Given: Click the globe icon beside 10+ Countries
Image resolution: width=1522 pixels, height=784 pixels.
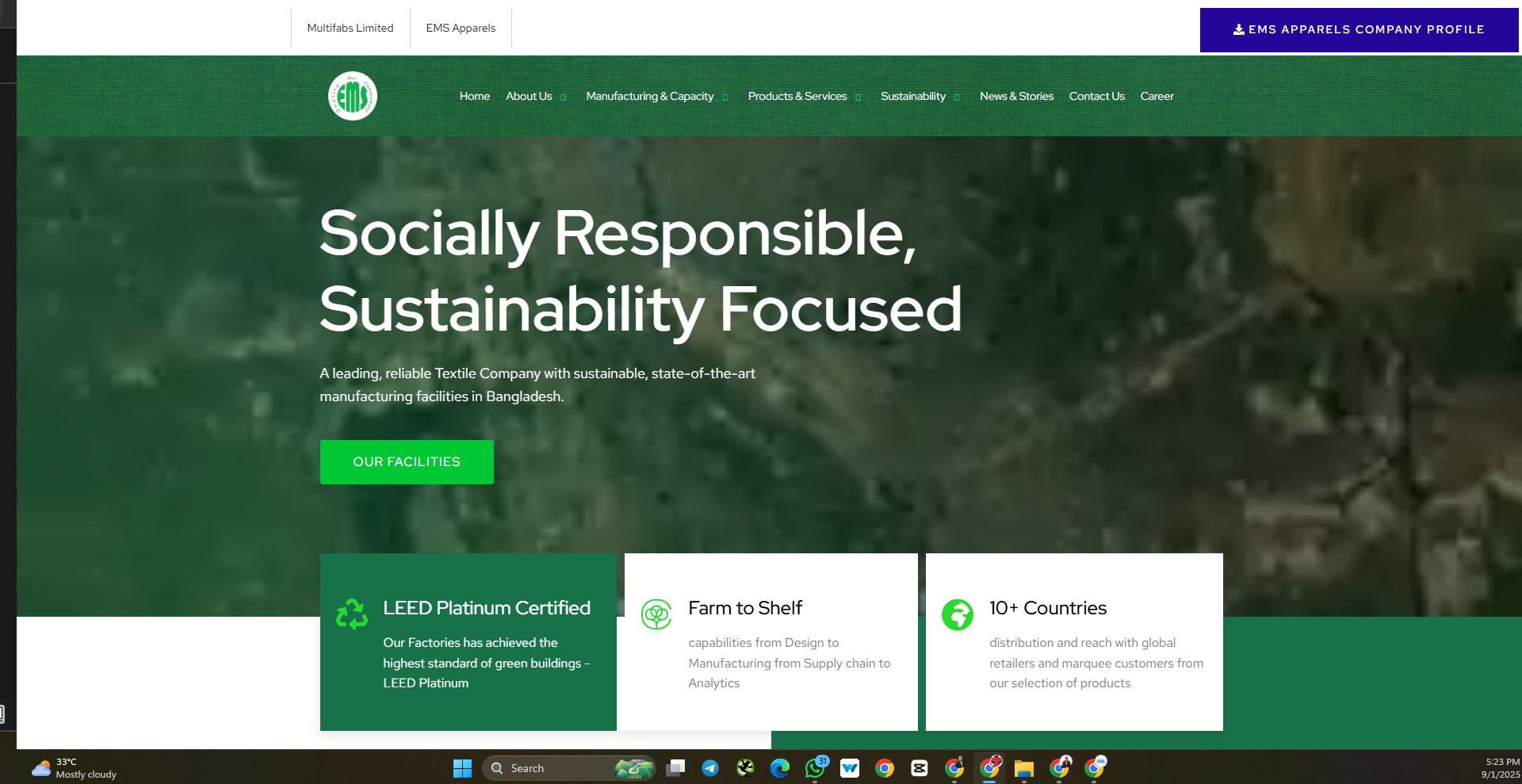Looking at the screenshot, I should (x=957, y=614).
